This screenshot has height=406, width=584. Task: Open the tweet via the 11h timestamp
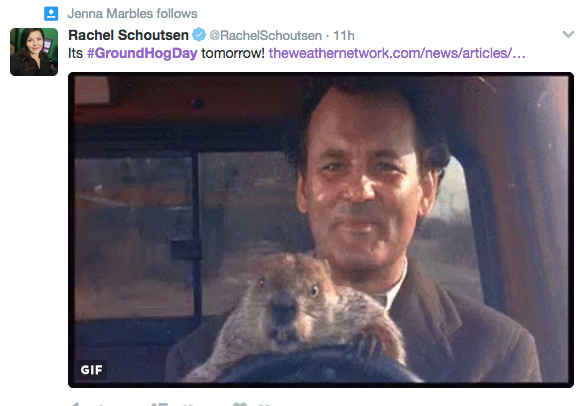click(343, 36)
